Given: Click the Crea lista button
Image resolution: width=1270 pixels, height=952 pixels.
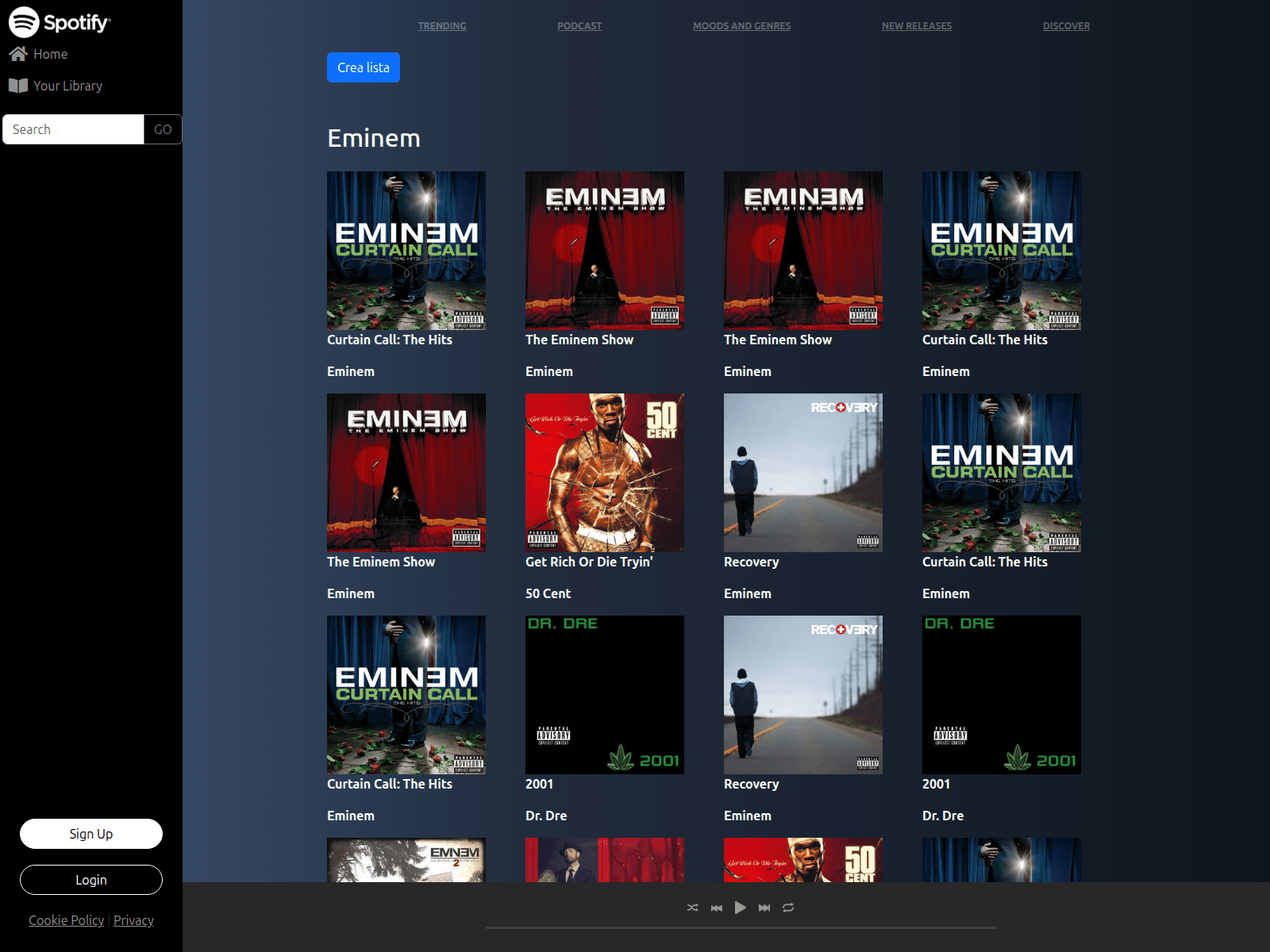Looking at the screenshot, I should [363, 67].
